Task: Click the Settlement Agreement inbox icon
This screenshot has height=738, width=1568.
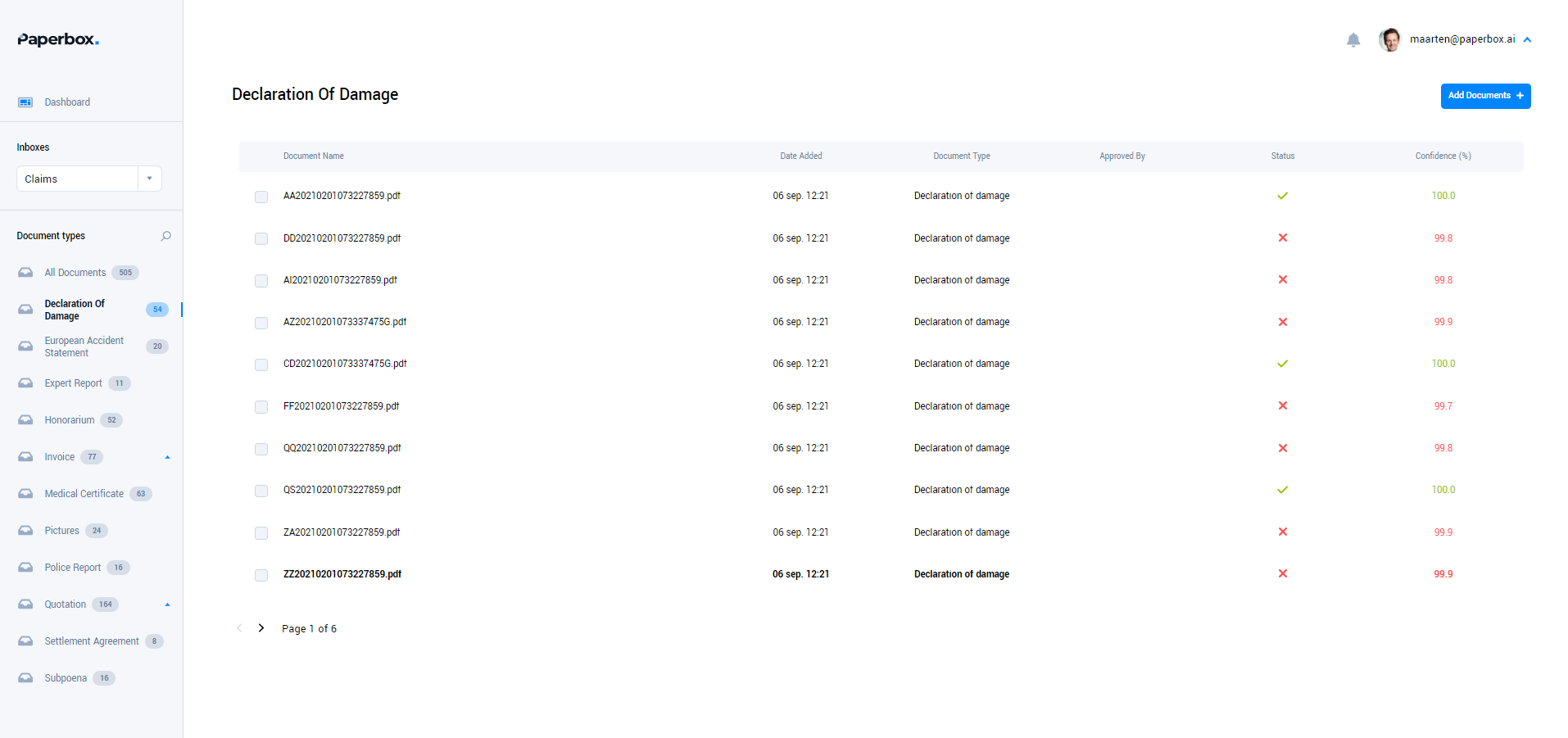Action: point(25,641)
